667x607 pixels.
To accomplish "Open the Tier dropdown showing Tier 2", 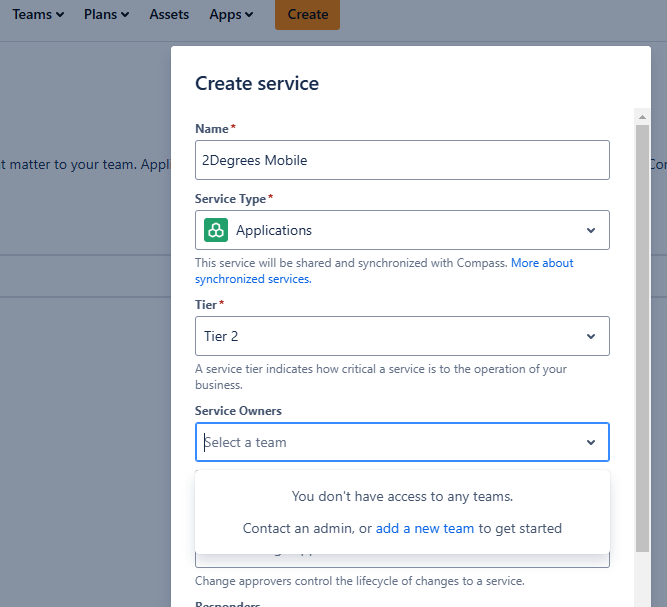I will (402, 336).
